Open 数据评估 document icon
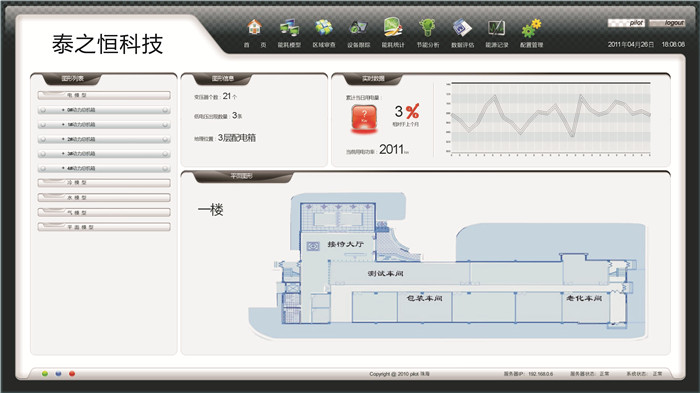The width and height of the screenshot is (700, 393). (x=462, y=28)
